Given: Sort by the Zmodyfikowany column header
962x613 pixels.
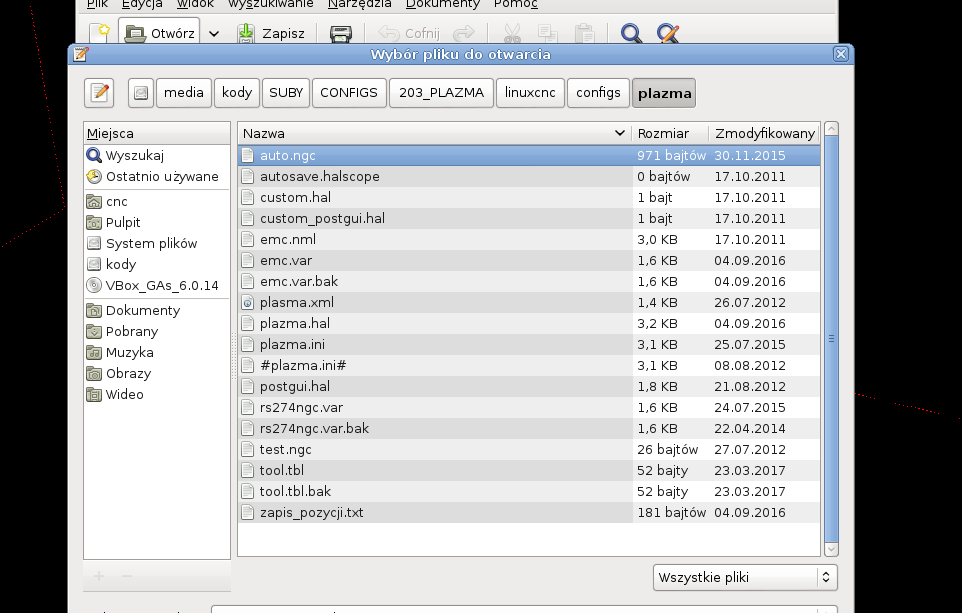Looking at the screenshot, I should 764,133.
